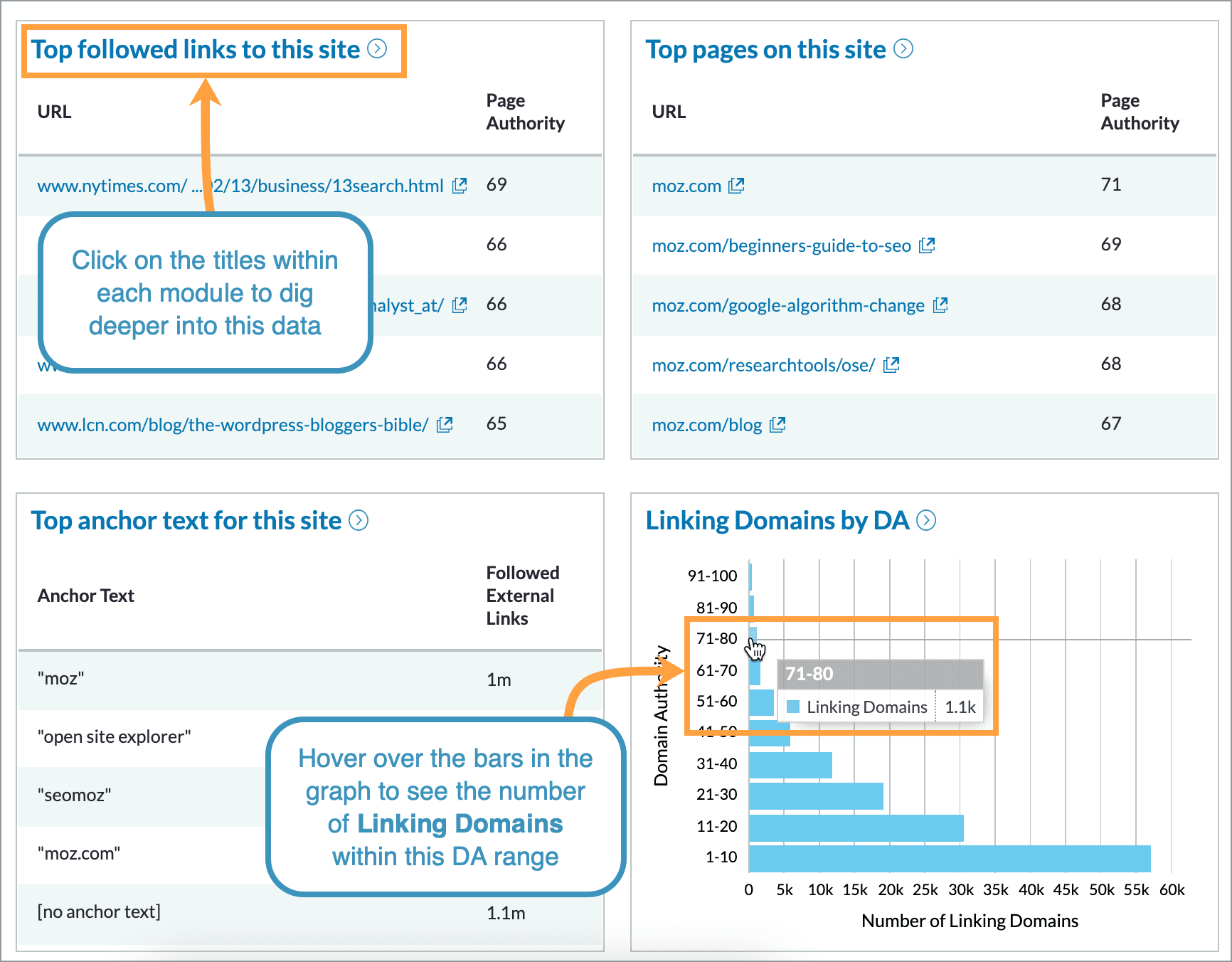1232x962 pixels.
Task: Click the external link icon next to moz.com/blog
Action: click(777, 425)
